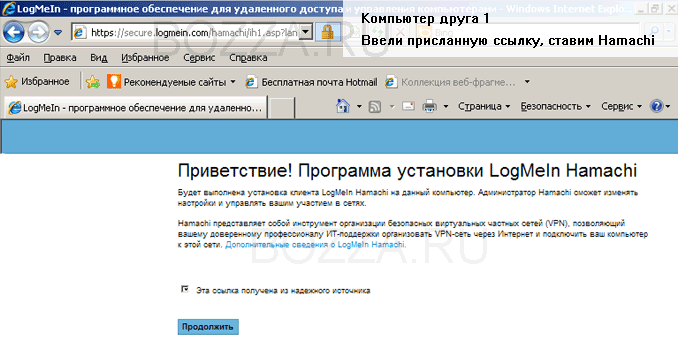The height and width of the screenshot is (364, 678).
Task: Click the Продолжить button
Action: tap(208, 327)
